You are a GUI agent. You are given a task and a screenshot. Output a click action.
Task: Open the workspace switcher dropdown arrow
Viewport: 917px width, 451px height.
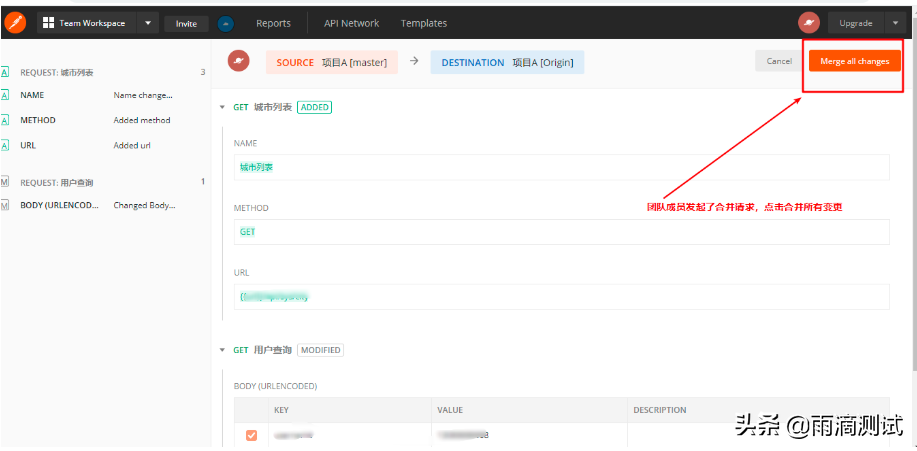pos(148,23)
